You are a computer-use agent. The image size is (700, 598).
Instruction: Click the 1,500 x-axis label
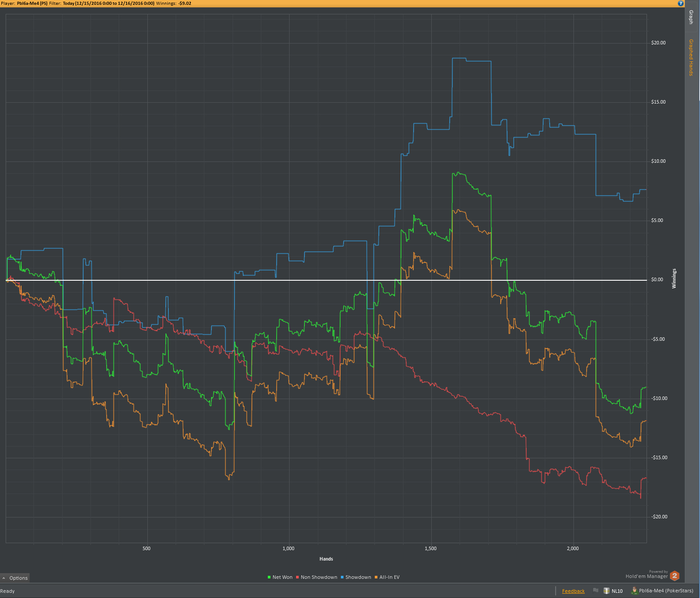coord(431,548)
